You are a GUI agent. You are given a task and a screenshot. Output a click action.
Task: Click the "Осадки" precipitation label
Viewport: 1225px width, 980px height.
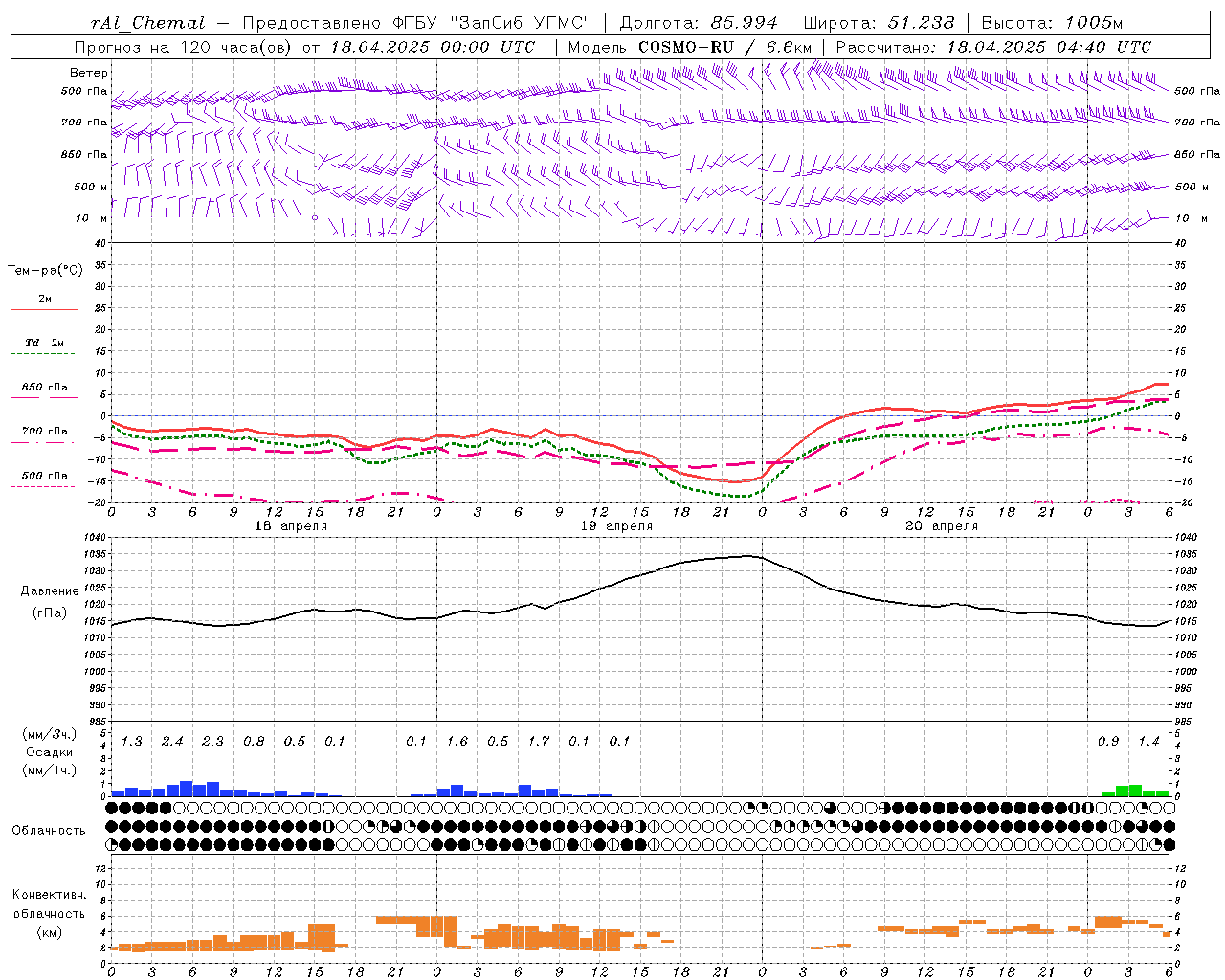50,752
